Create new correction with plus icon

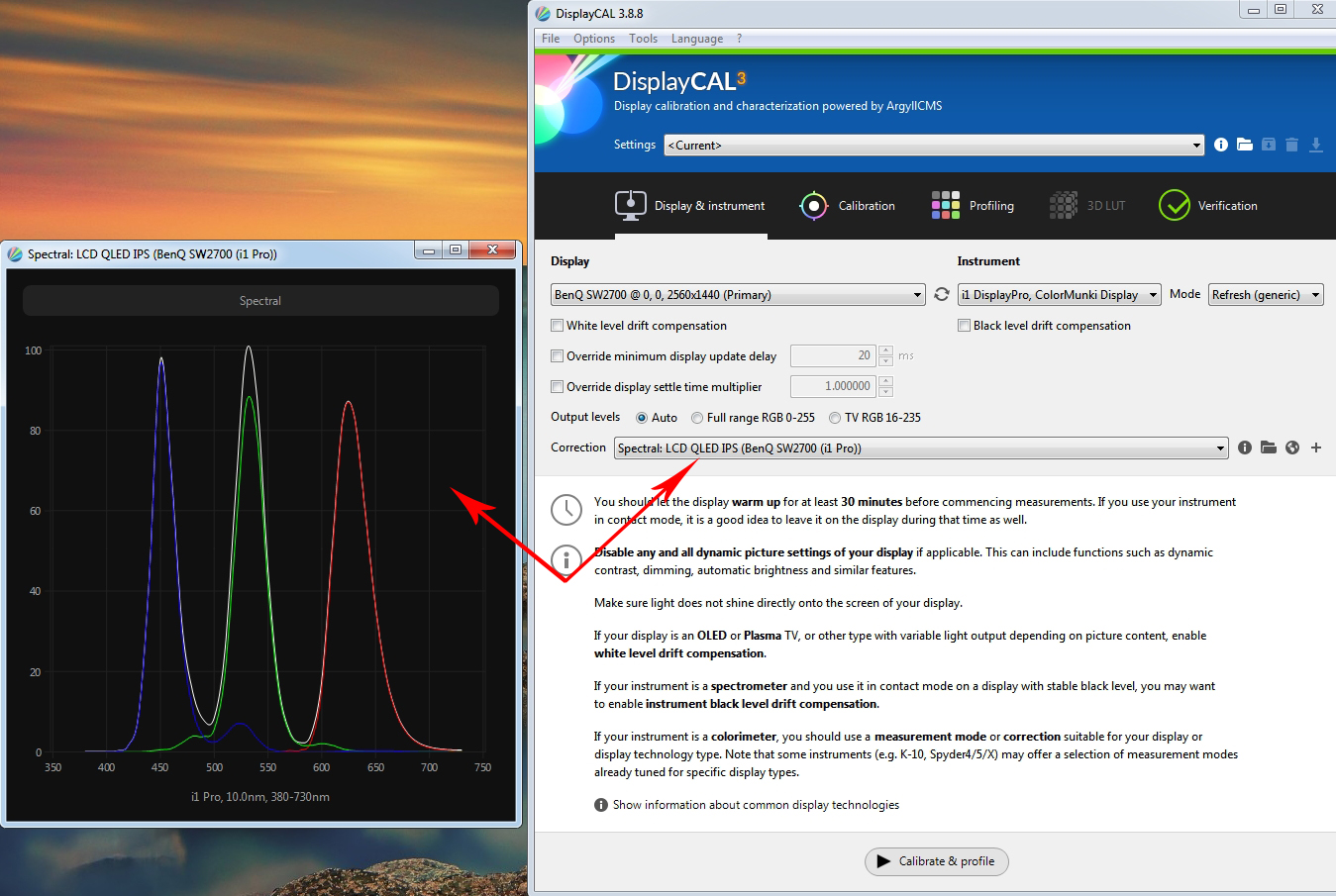click(x=1316, y=448)
